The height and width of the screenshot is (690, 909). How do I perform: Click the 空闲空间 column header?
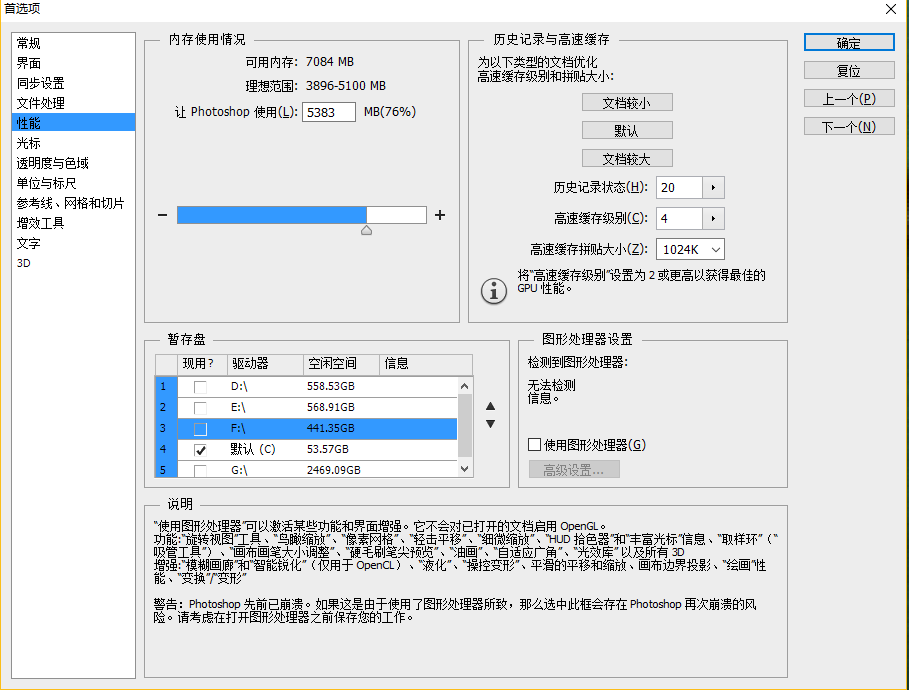(341, 364)
